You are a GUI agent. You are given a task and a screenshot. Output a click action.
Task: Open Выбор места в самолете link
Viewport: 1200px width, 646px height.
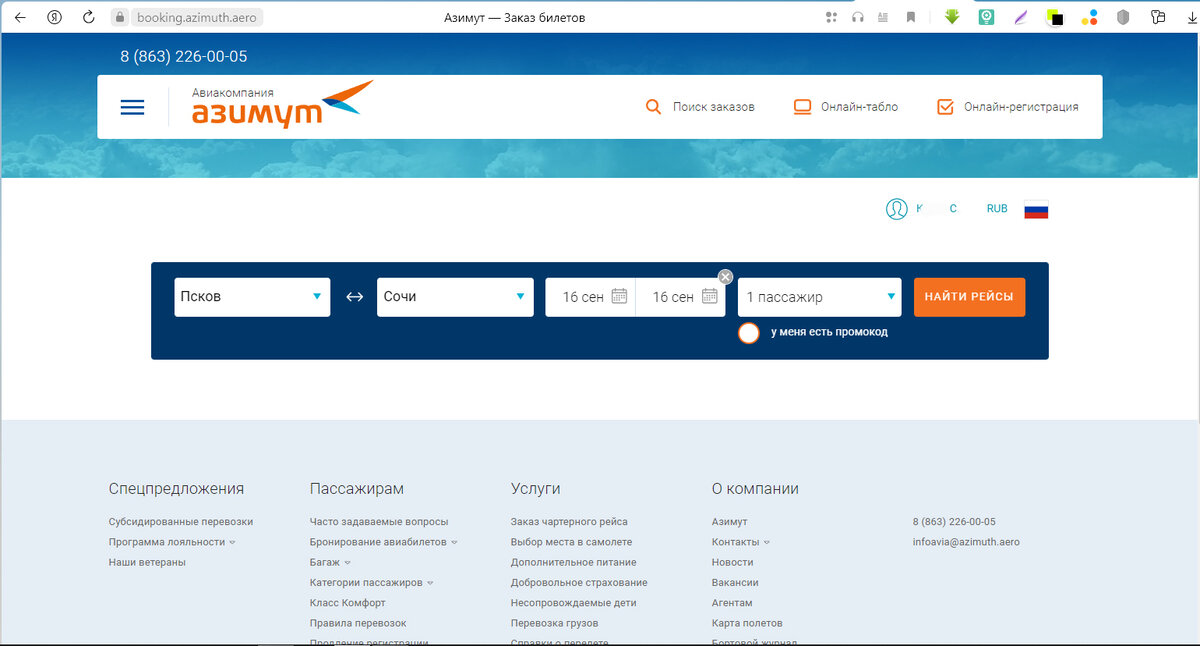pyautogui.click(x=572, y=542)
